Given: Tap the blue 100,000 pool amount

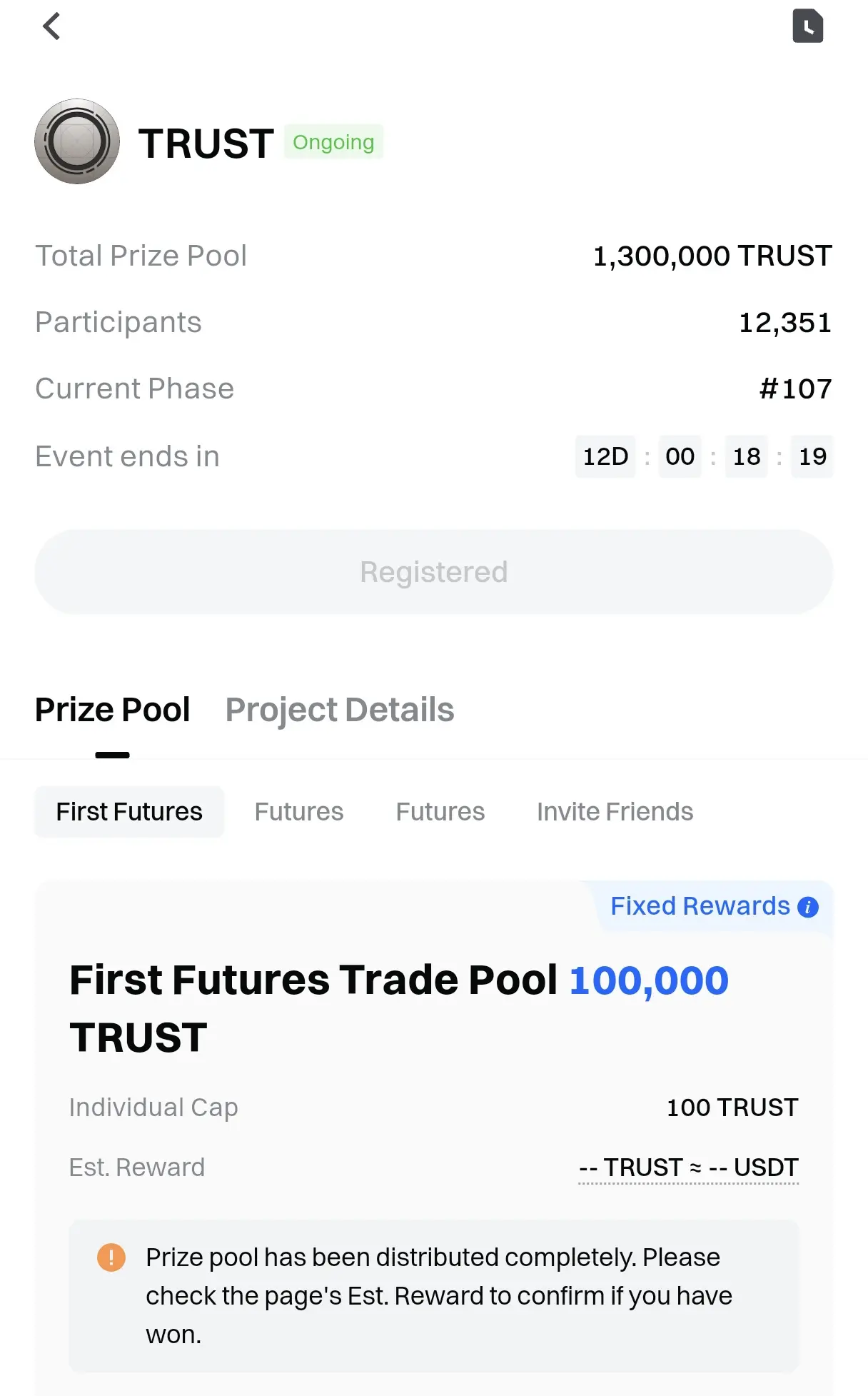Looking at the screenshot, I should pos(648,980).
